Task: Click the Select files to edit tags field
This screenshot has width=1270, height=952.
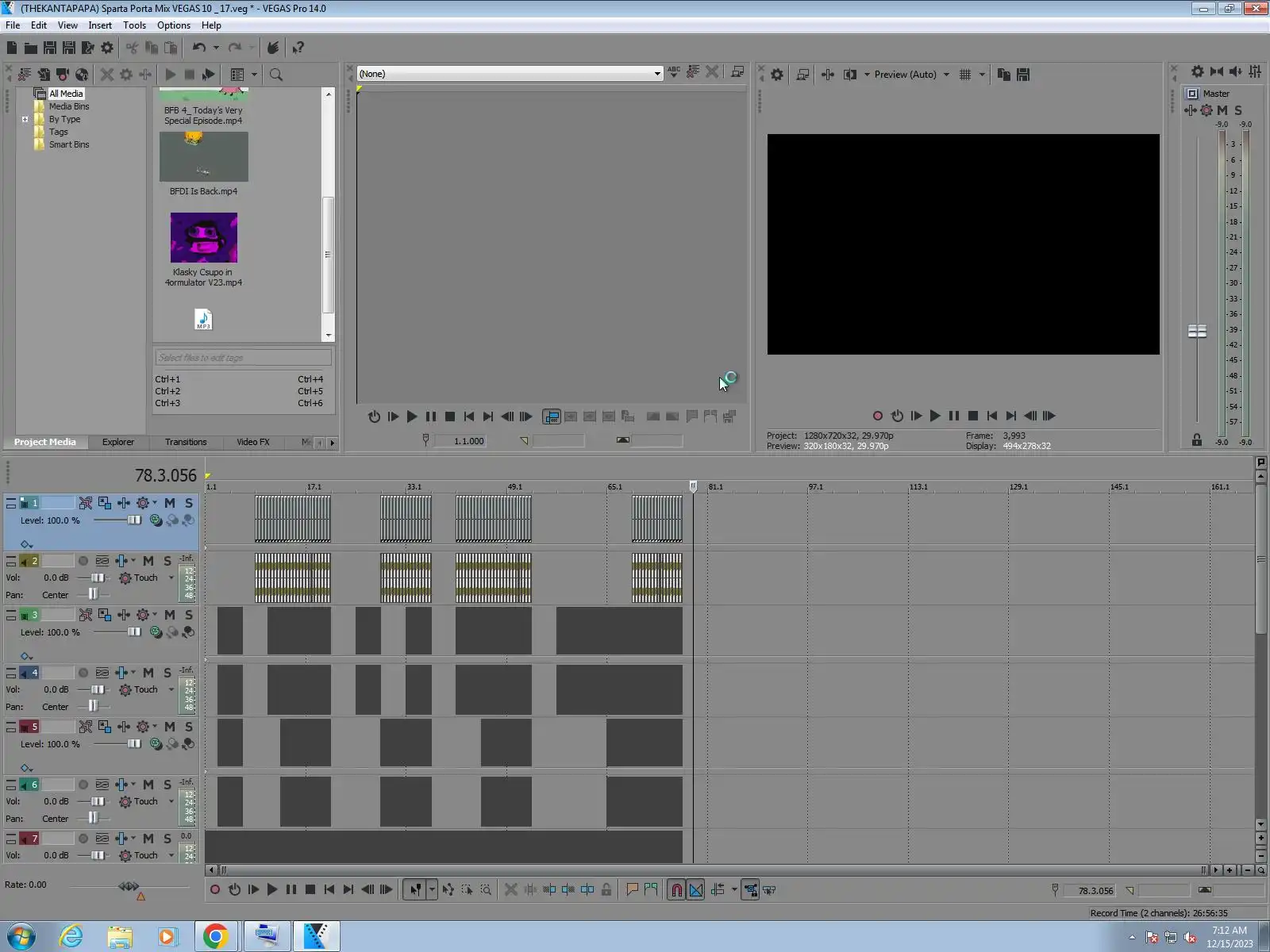Action: point(243,358)
